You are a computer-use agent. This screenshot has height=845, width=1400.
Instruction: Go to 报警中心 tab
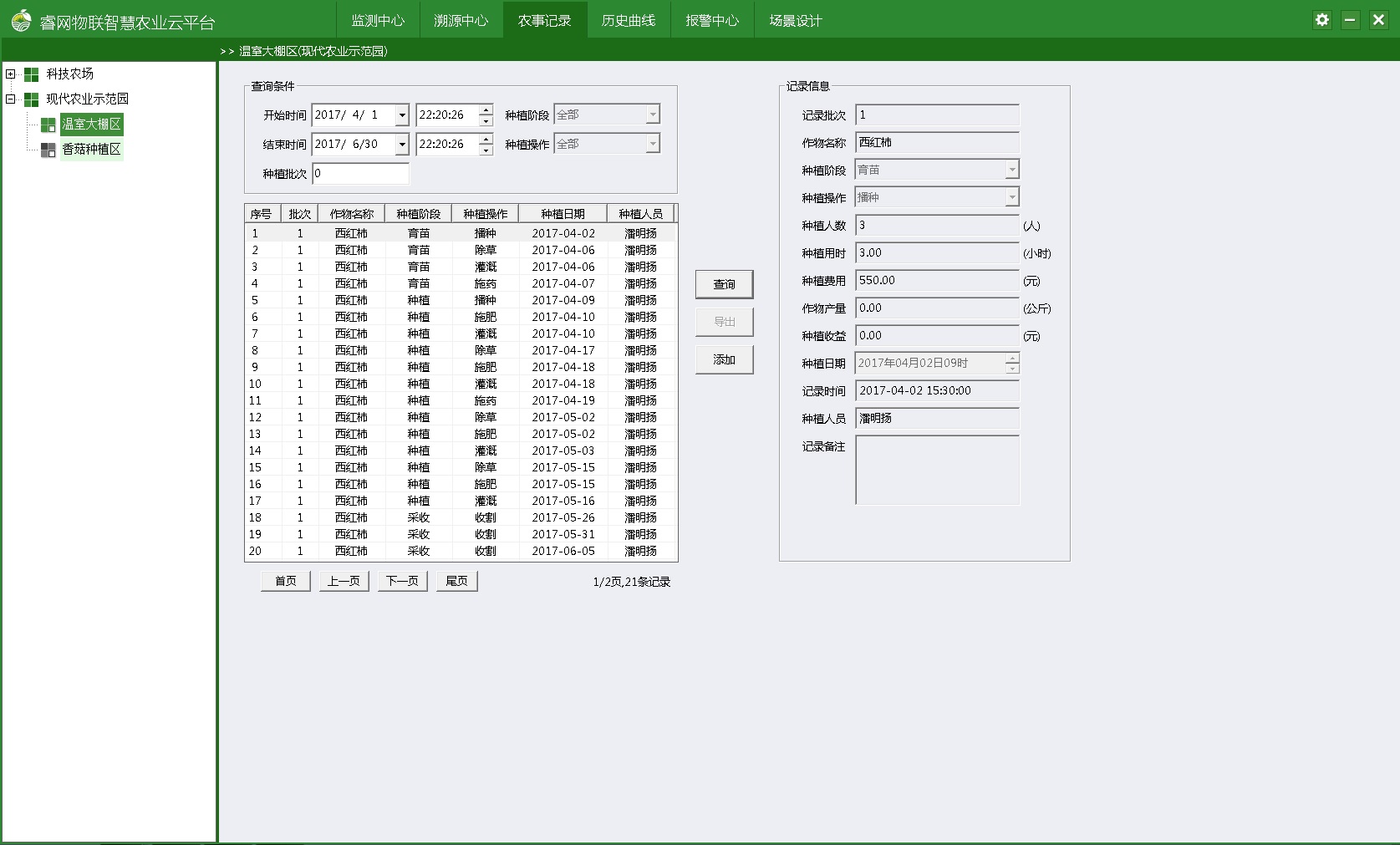[x=712, y=20]
